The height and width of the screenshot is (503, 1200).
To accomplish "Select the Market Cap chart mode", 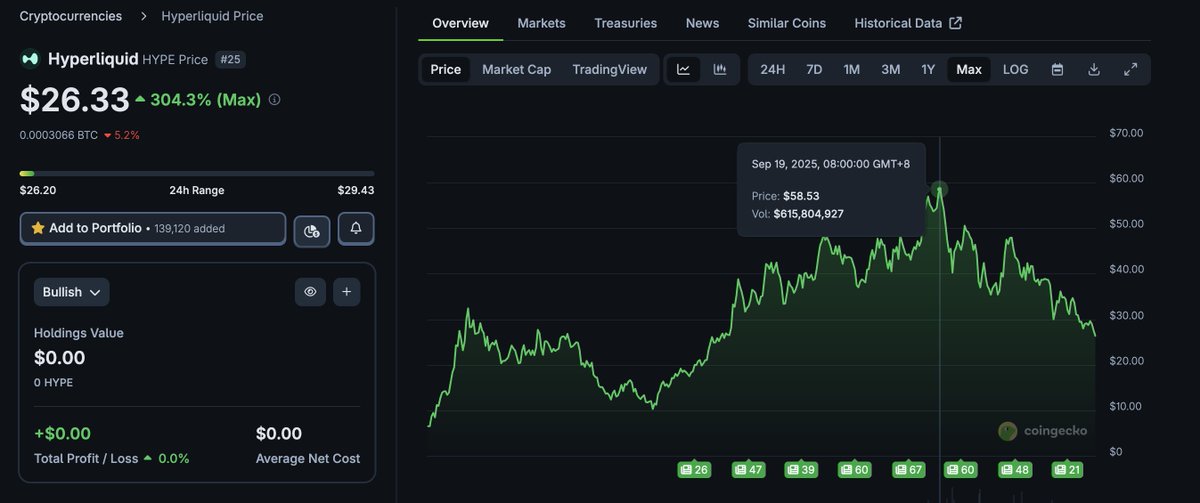I will 516,69.
